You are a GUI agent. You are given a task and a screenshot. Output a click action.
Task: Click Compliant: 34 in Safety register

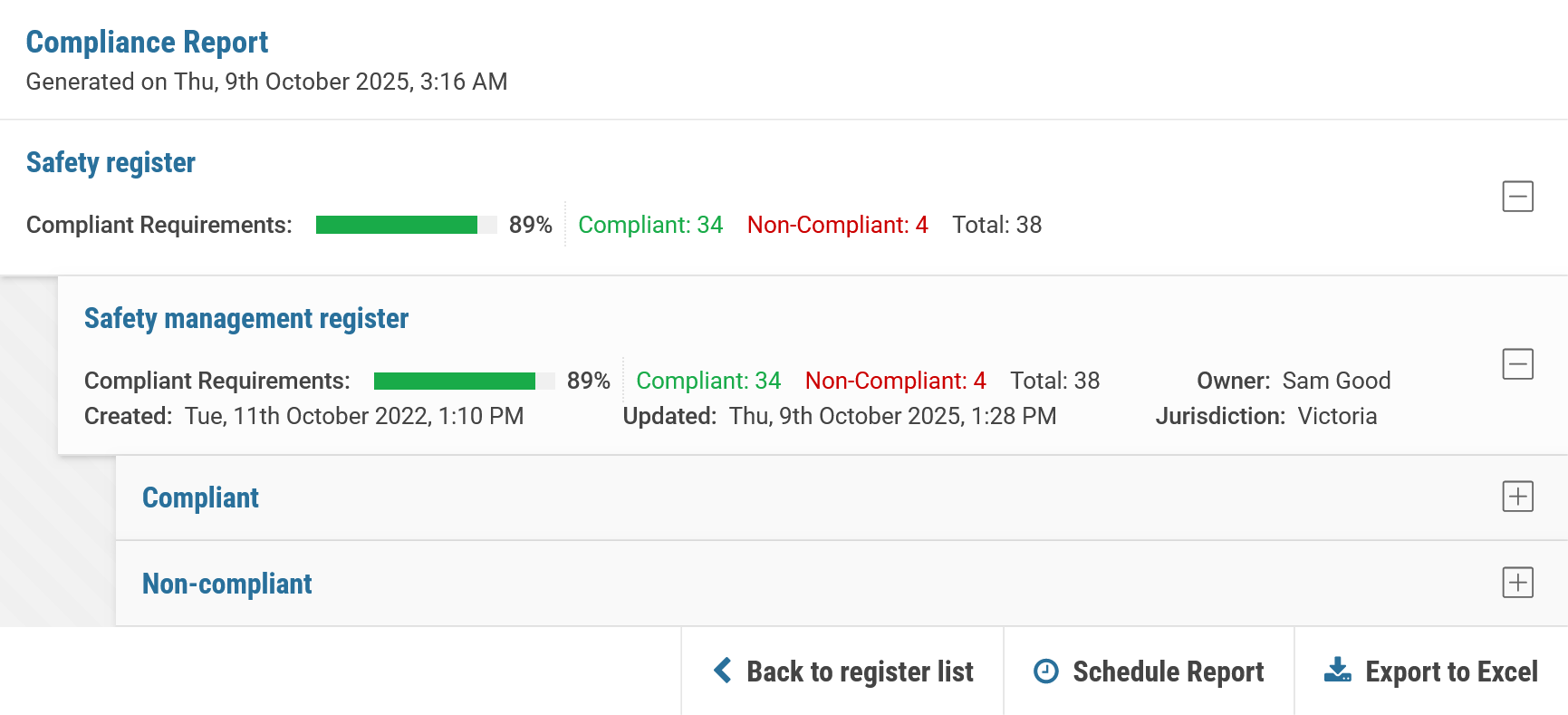650,225
